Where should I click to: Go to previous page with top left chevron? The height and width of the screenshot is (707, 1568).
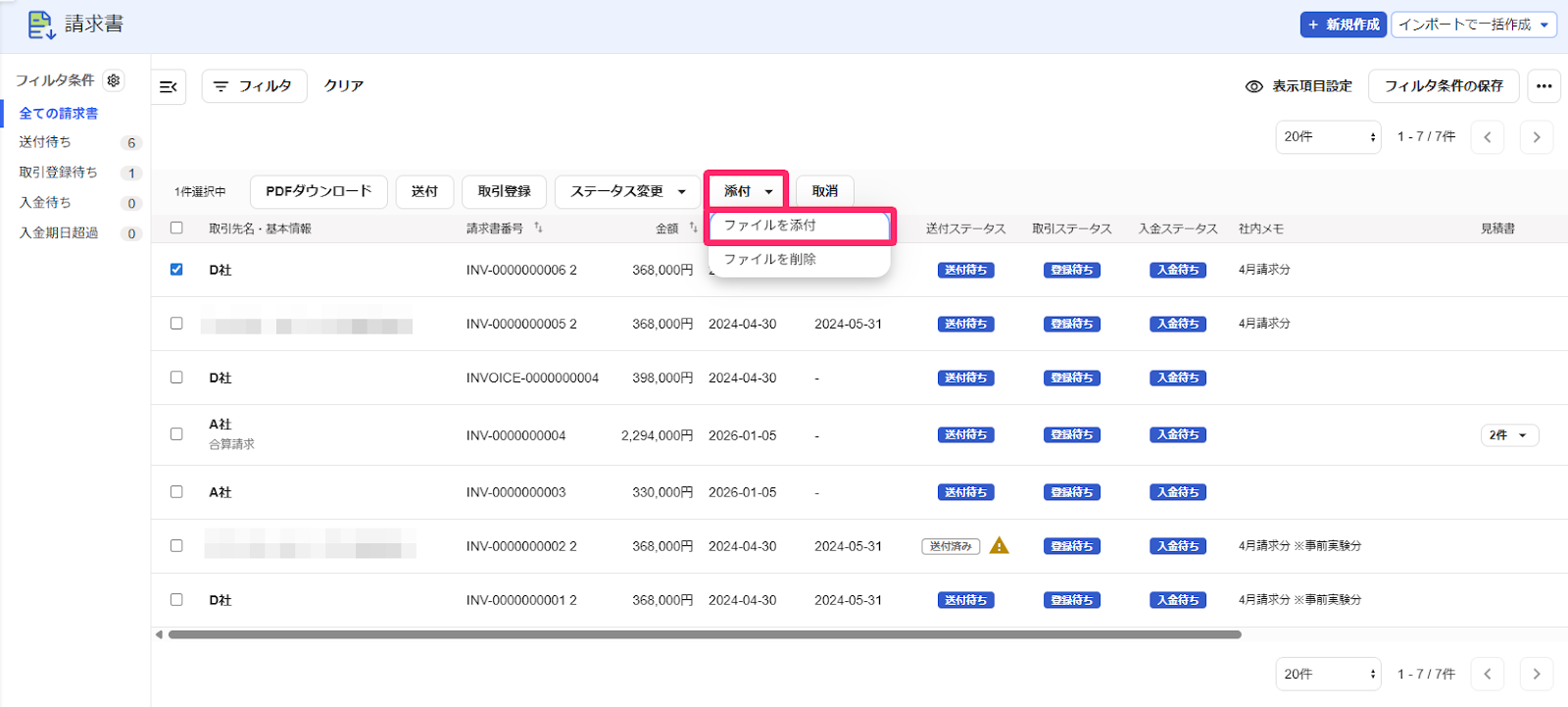click(x=1488, y=137)
